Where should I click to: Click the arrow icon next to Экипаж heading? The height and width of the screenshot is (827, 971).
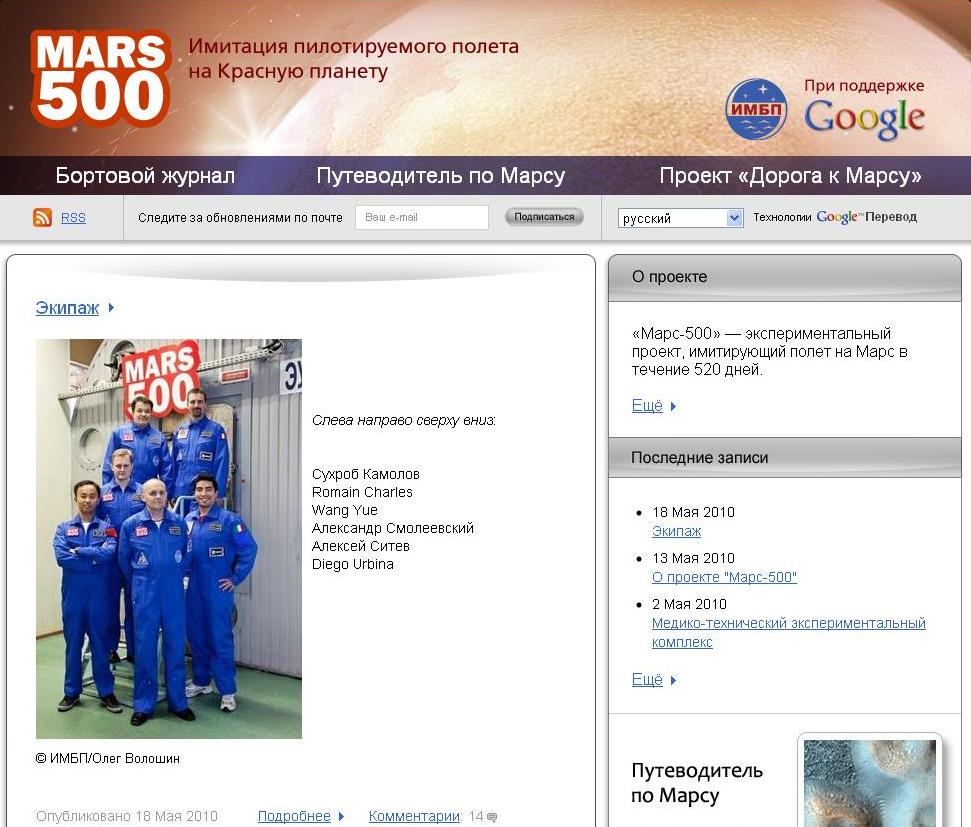click(111, 307)
